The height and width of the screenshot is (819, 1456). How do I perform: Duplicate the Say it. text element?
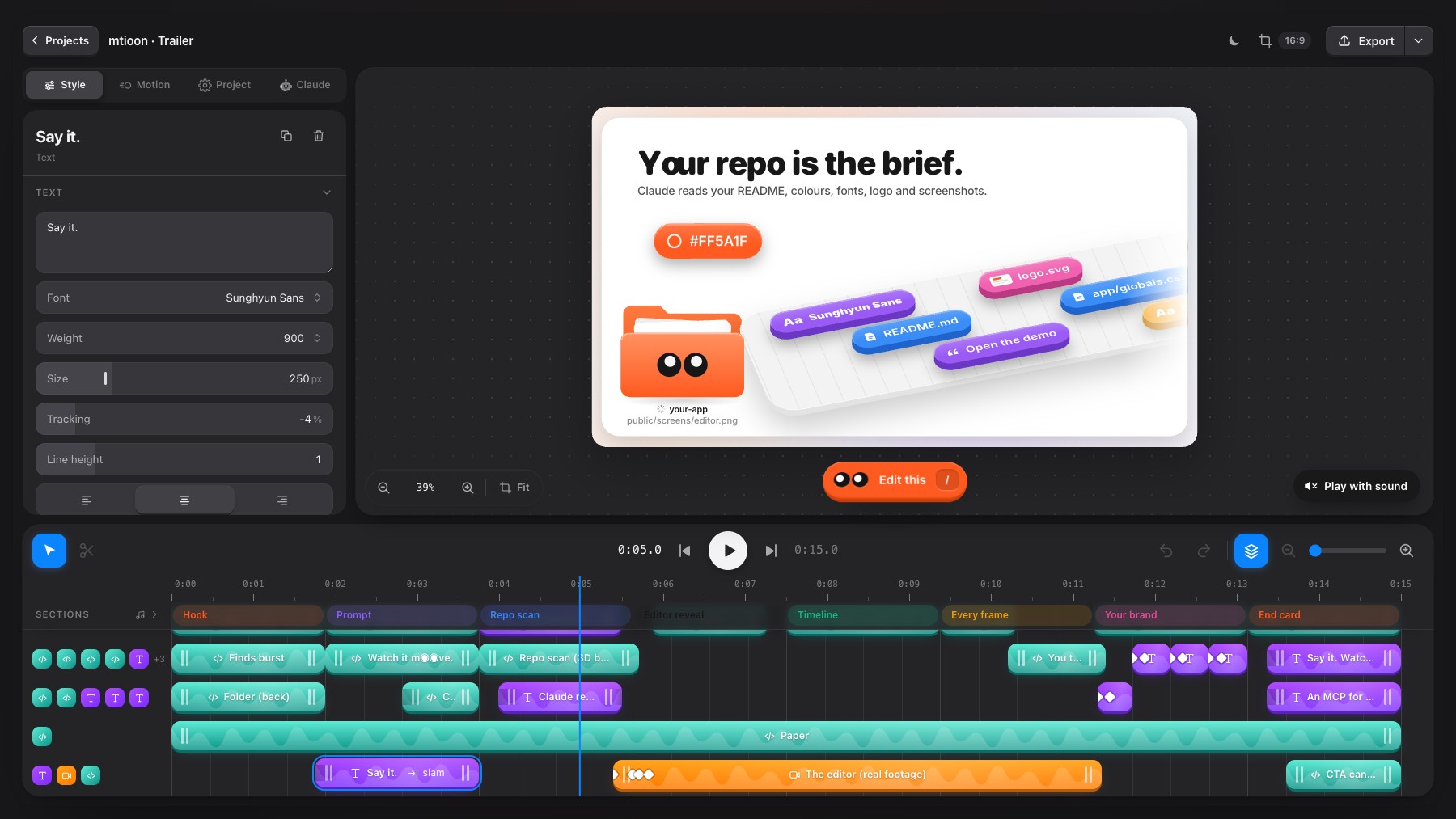click(x=286, y=136)
